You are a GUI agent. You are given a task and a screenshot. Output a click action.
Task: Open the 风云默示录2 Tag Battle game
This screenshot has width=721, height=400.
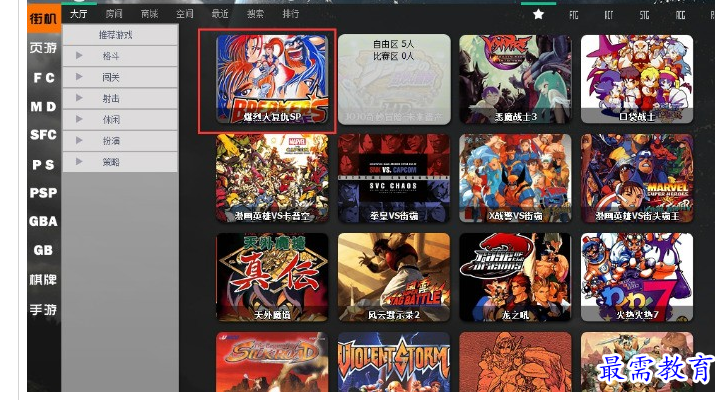click(x=394, y=277)
